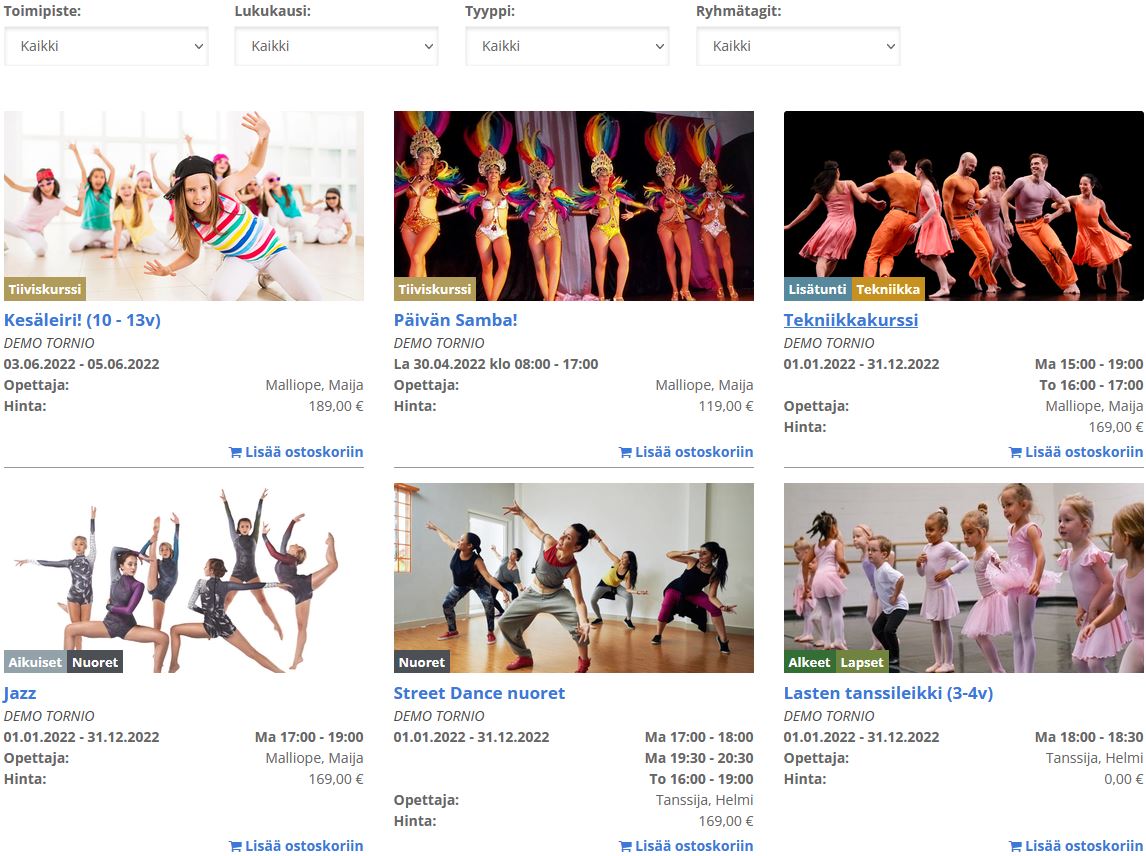The width and height of the screenshot is (1146, 856).
Task: Click the Tiiviskurssi tag on Kesäleiri image
Action: [x=45, y=290]
